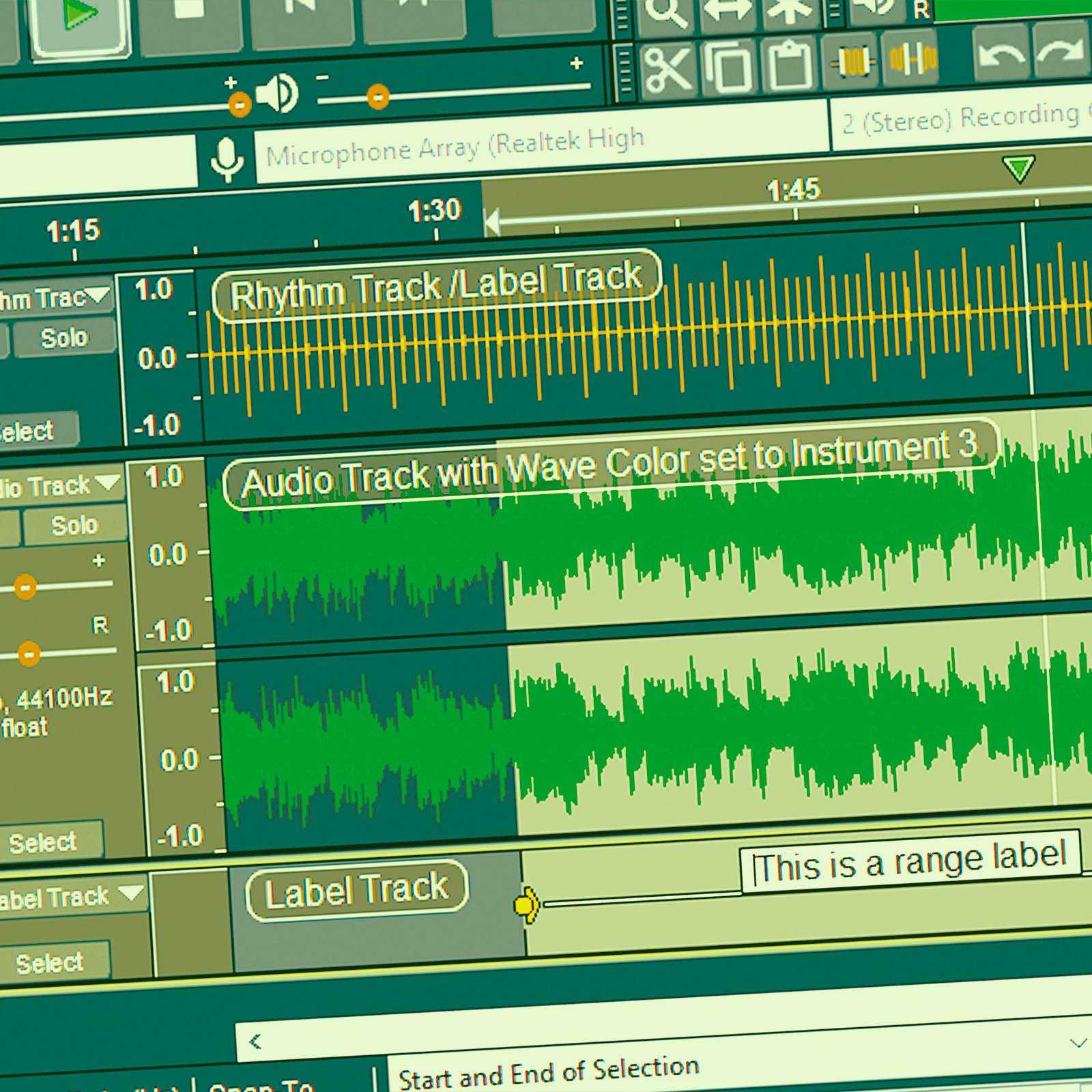This screenshot has width=1092, height=1092.
Task: Click the 'float' sample format text
Action: pos(25,728)
